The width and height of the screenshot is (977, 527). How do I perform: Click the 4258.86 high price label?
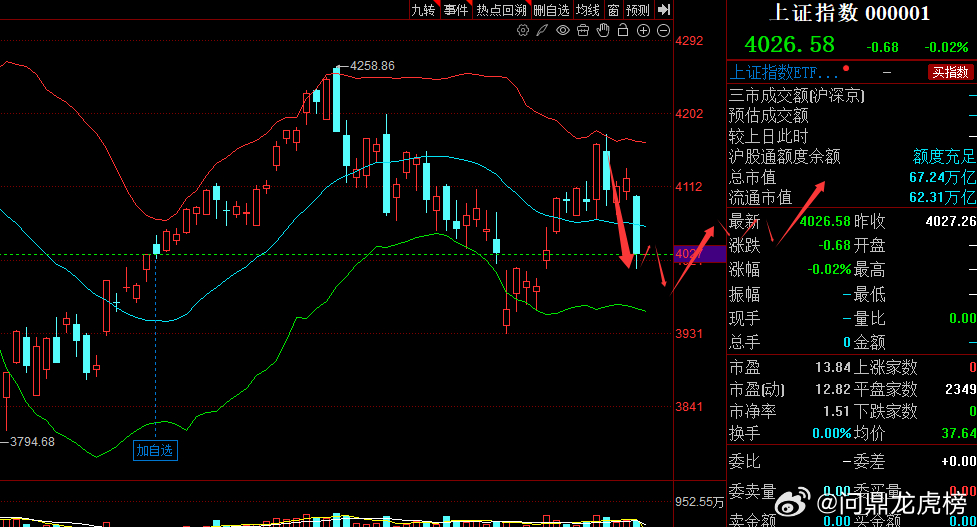[372, 65]
